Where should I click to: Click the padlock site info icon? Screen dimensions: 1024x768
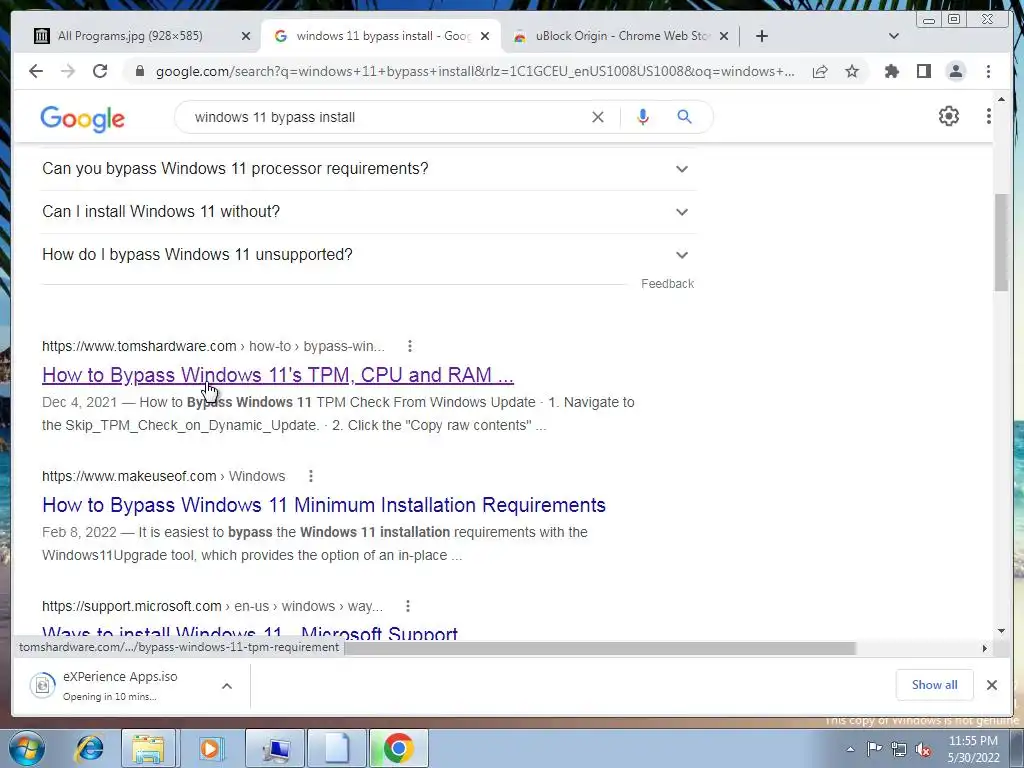pyautogui.click(x=139, y=71)
